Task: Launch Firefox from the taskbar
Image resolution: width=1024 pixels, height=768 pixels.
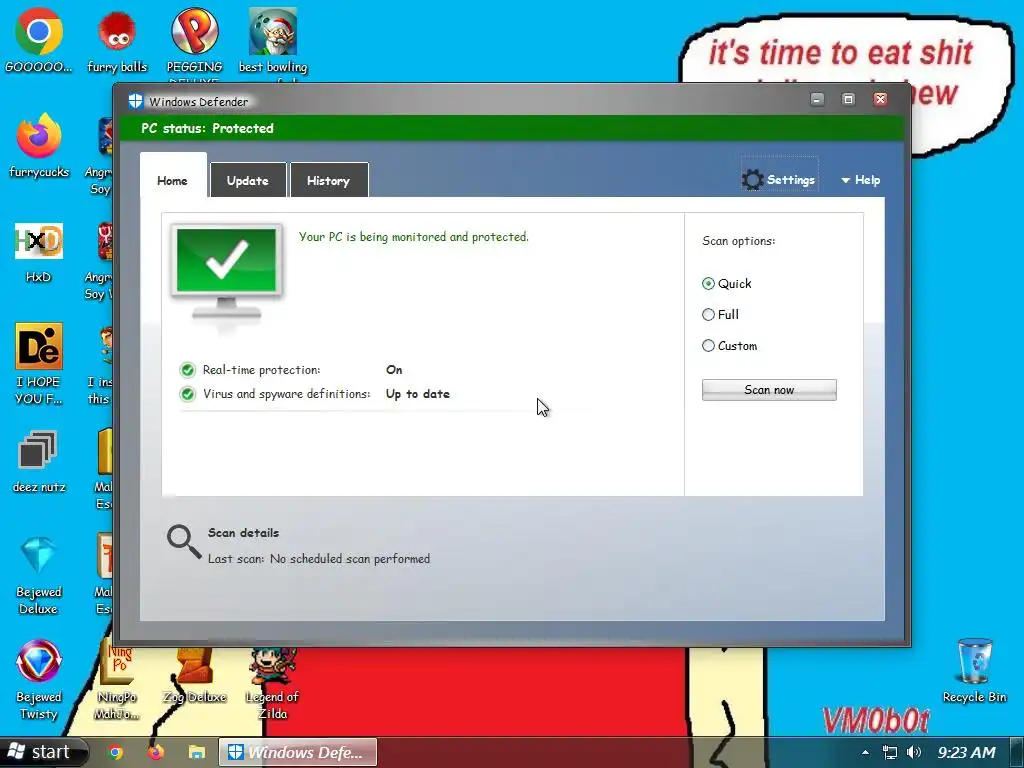Action: (x=155, y=752)
